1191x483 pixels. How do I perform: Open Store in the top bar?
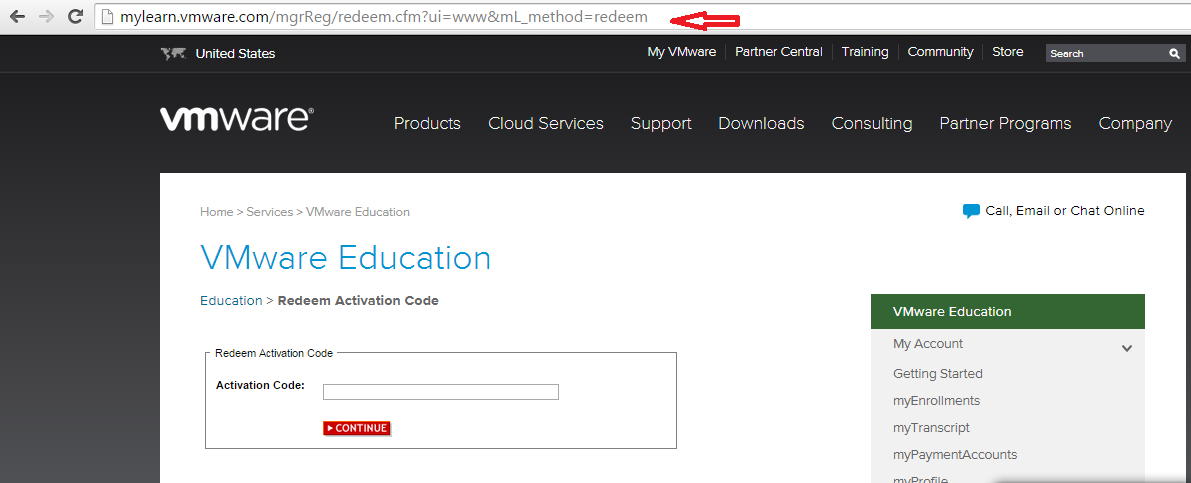coord(1007,52)
